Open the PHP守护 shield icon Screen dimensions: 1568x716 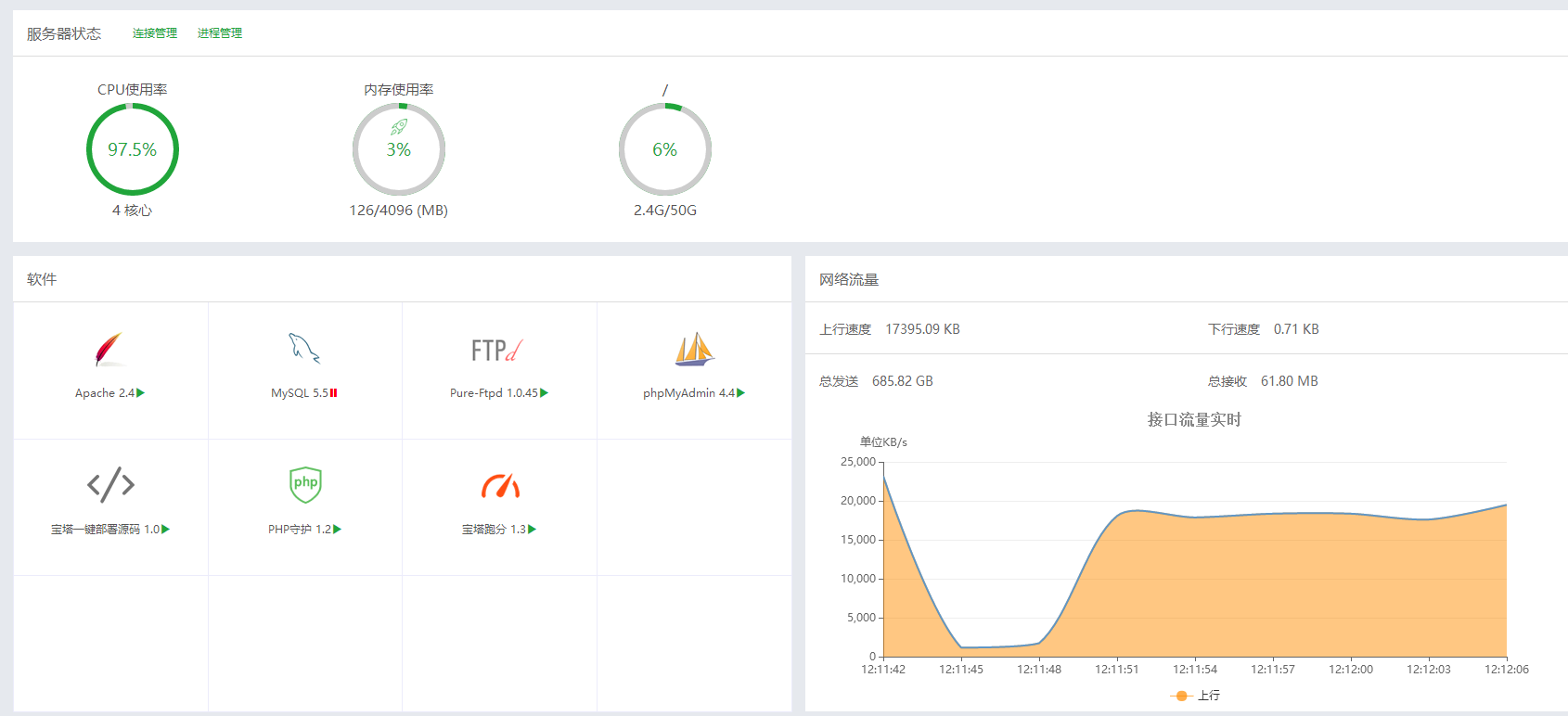click(305, 484)
